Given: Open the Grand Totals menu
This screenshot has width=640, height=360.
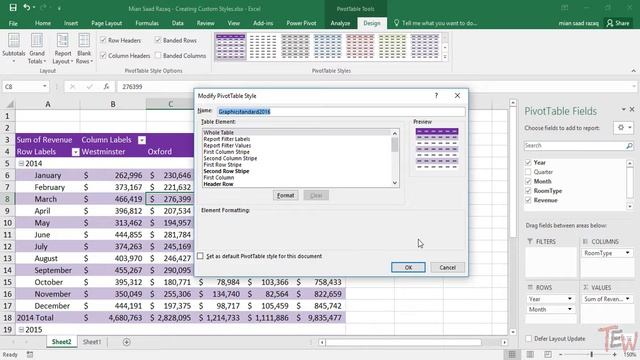Looking at the screenshot, I should (x=37, y=49).
